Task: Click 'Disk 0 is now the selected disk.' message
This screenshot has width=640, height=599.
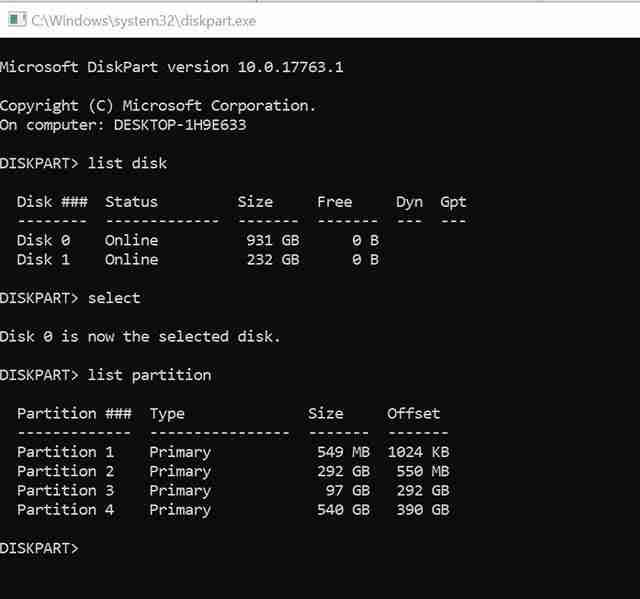Action: (x=140, y=337)
